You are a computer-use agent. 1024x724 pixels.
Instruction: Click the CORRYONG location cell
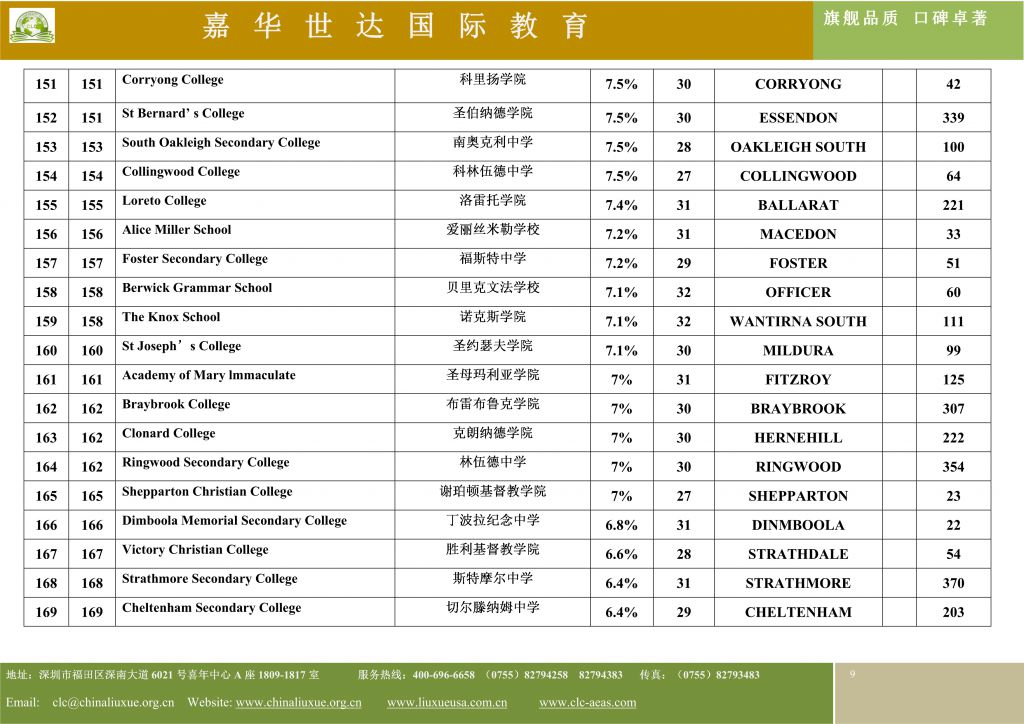click(x=798, y=84)
